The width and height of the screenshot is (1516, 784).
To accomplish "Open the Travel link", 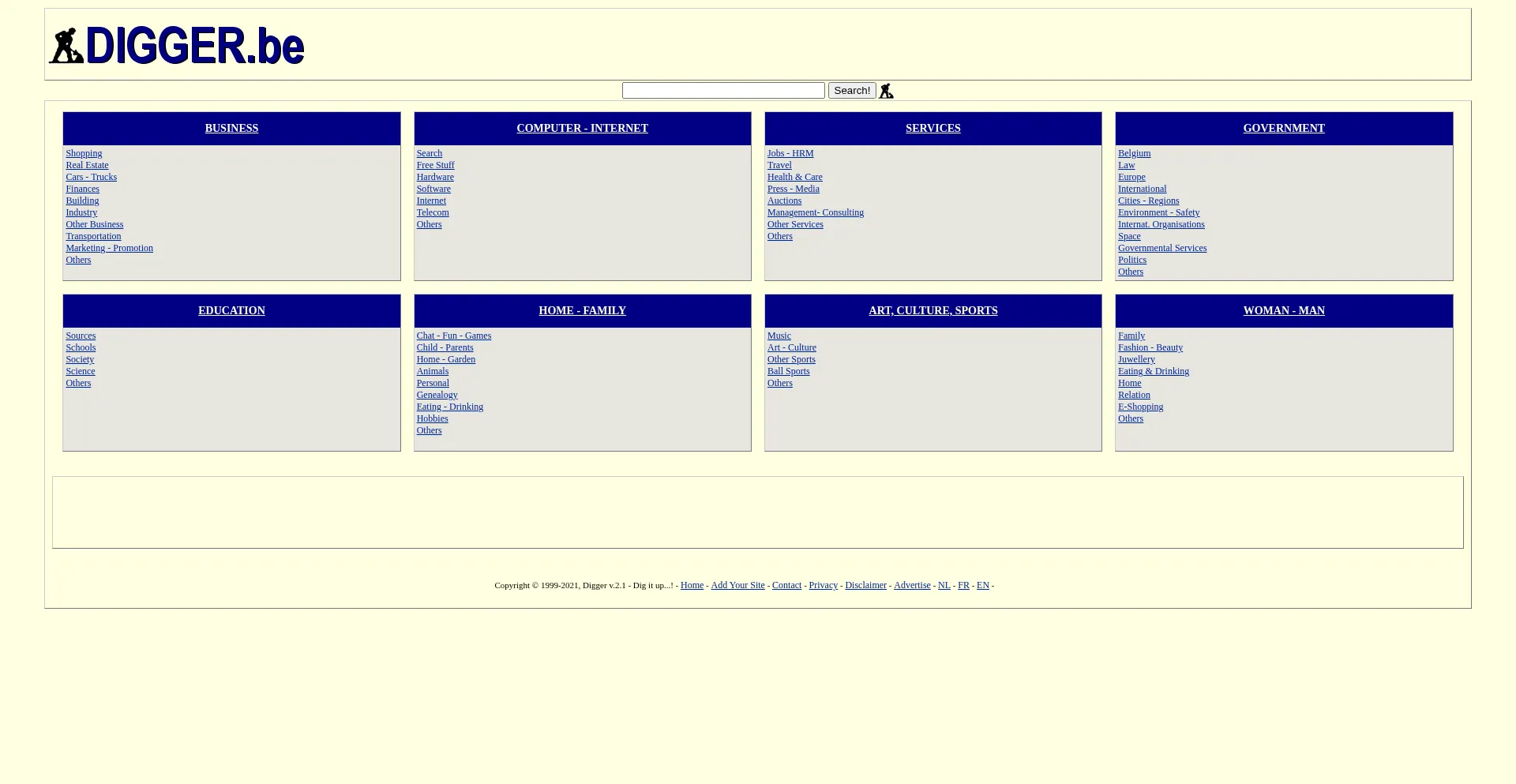I will click(x=779, y=165).
